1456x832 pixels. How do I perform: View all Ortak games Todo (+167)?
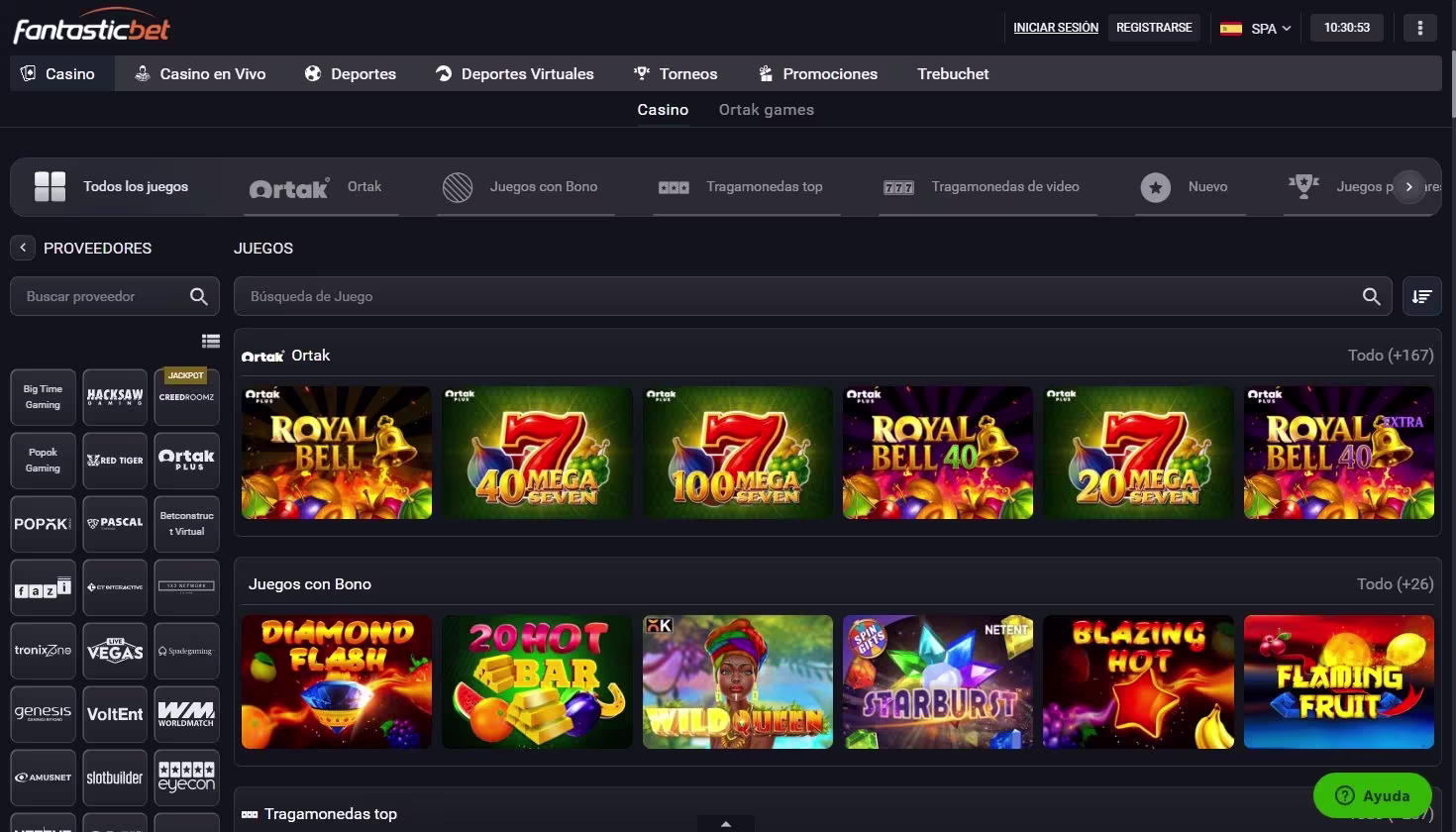(1391, 355)
